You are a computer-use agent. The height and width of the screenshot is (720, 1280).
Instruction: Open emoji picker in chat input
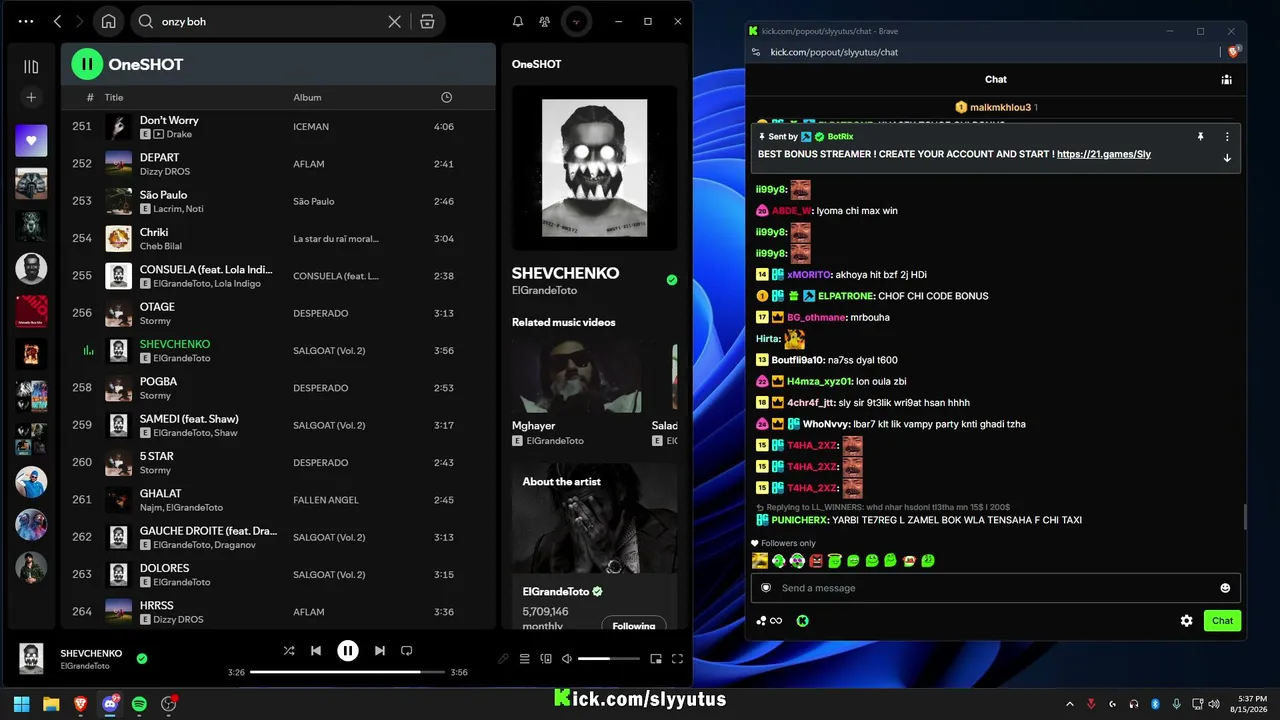point(1225,588)
